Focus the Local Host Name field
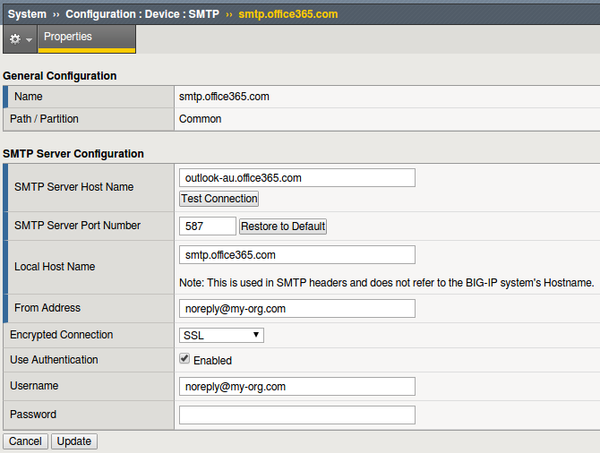Viewport: 600px width, 453px height. tap(297, 255)
